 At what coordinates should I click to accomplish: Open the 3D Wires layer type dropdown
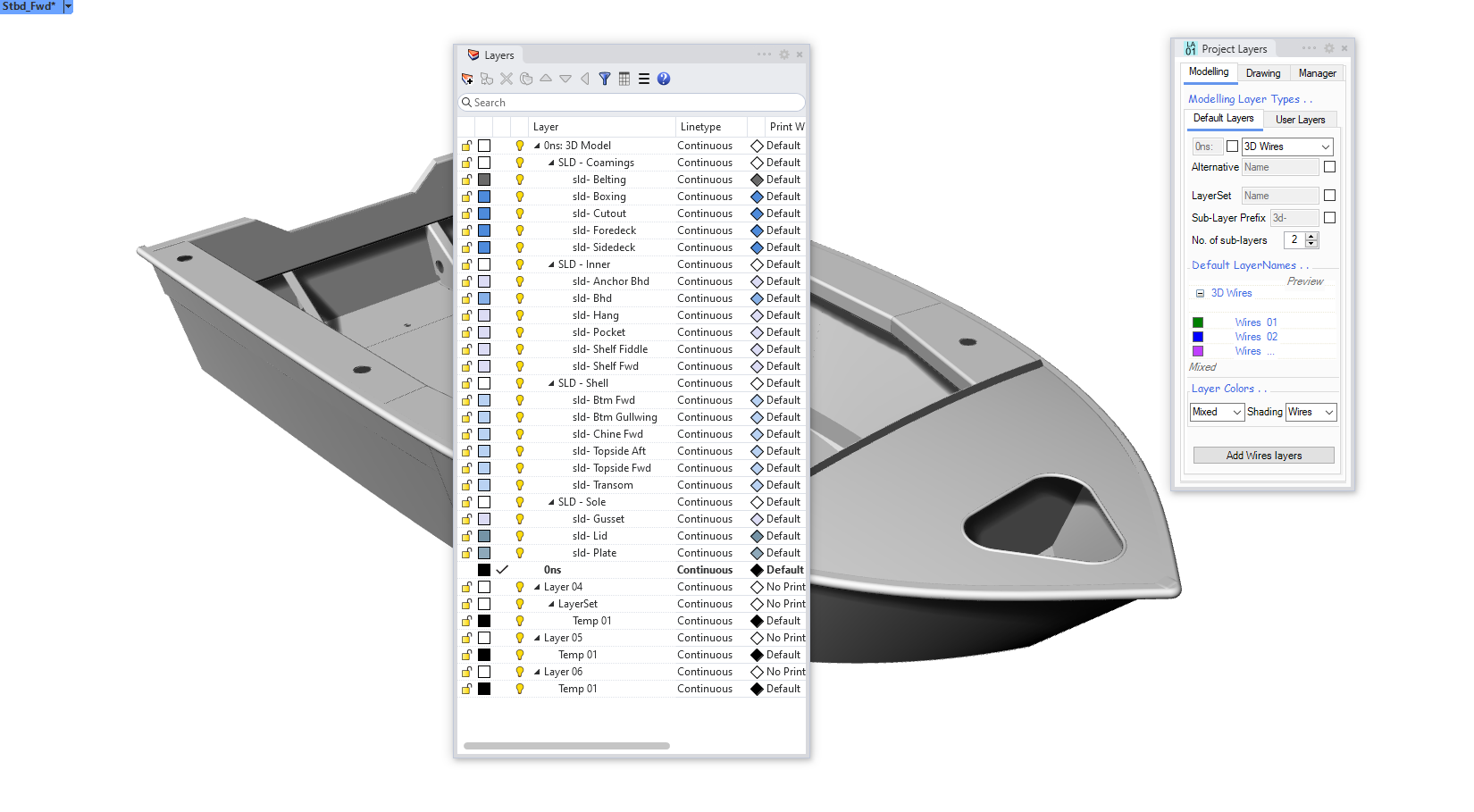(x=1287, y=146)
